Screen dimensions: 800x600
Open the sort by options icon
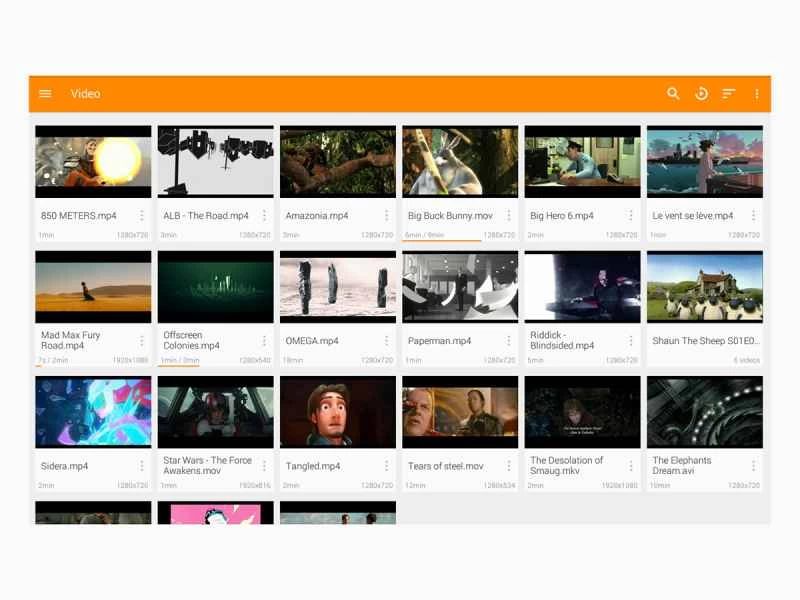coord(729,94)
